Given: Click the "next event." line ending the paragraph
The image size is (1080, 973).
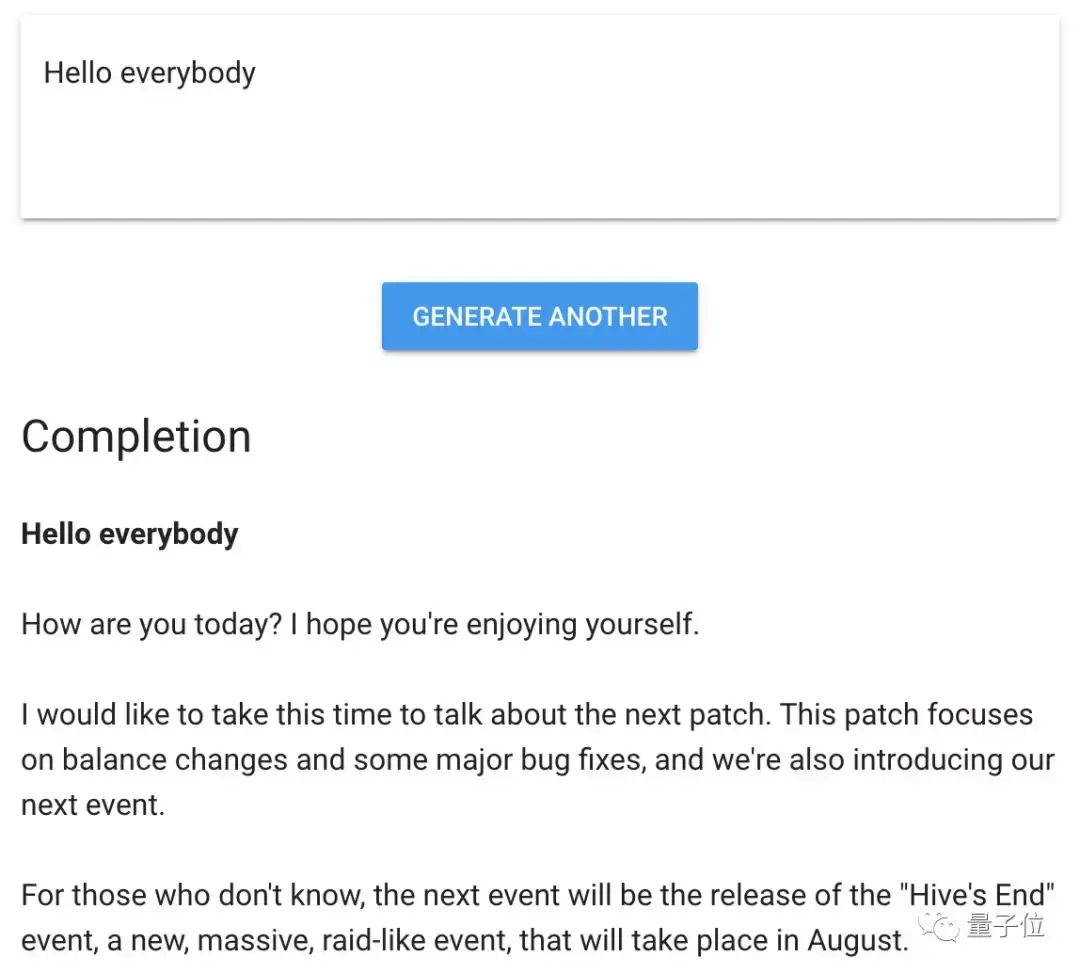Looking at the screenshot, I should [93, 805].
